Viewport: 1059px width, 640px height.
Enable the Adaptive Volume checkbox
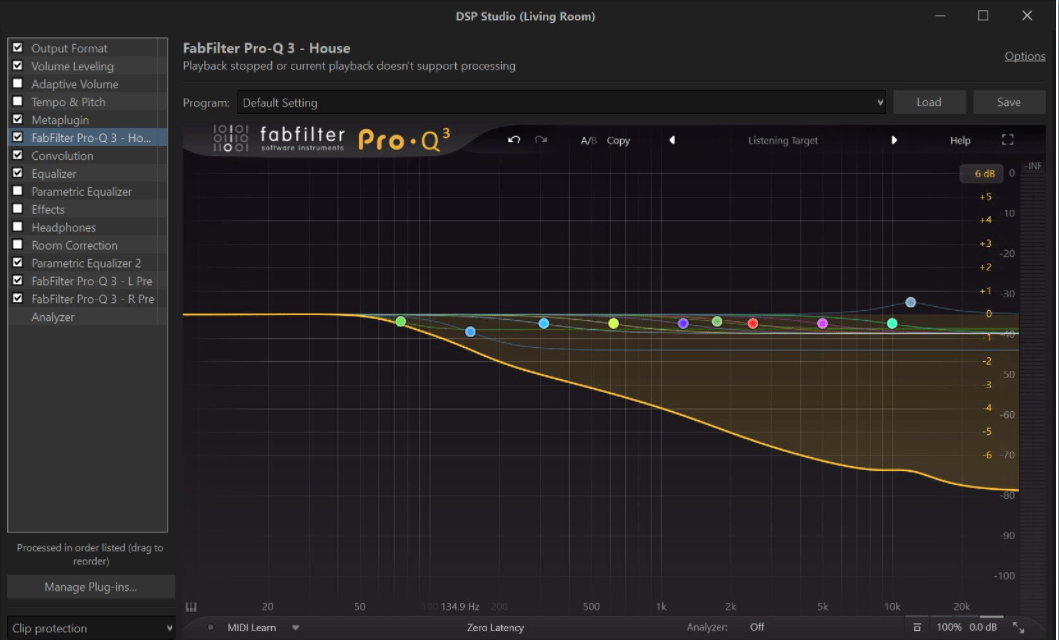pos(18,84)
